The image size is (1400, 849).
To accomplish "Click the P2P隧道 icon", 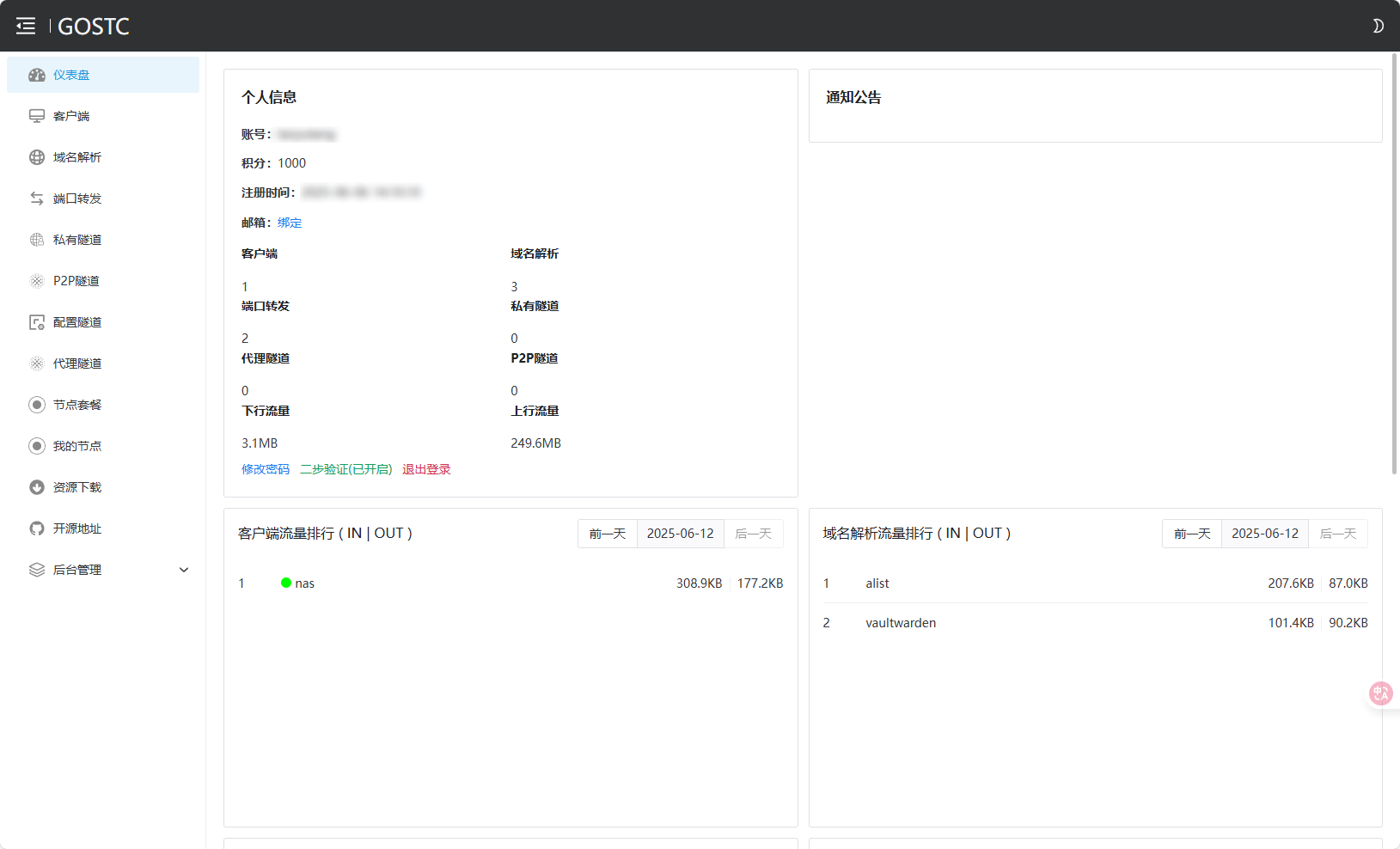I will [x=36, y=281].
